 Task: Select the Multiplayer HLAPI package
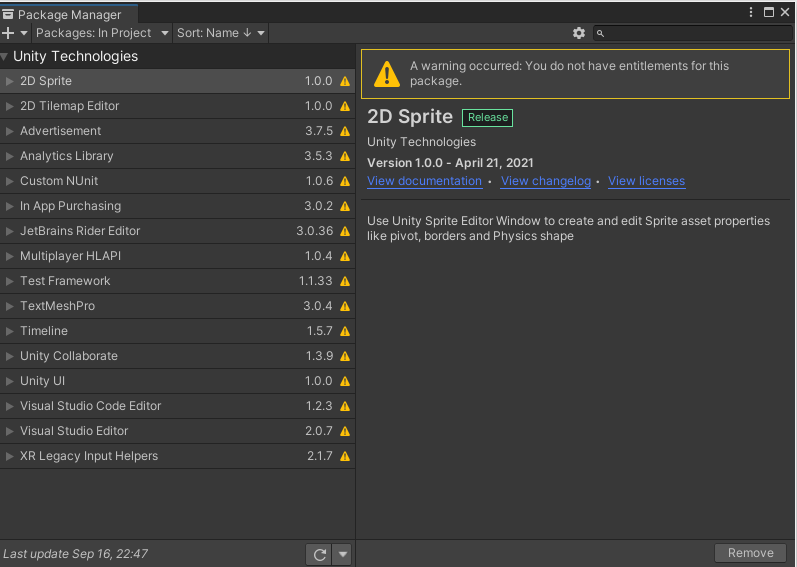coord(177,256)
